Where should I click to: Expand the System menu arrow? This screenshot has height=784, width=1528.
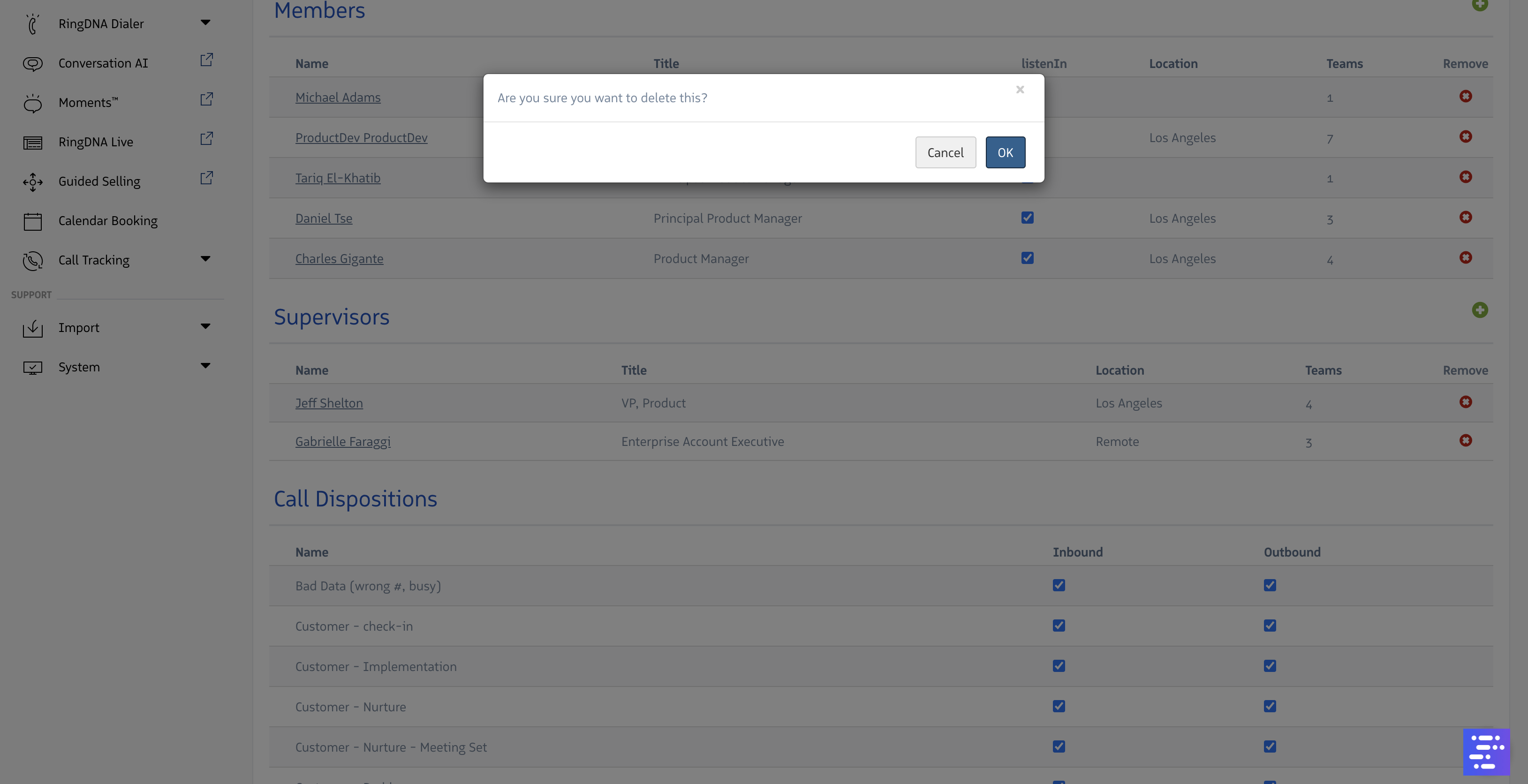coord(205,366)
